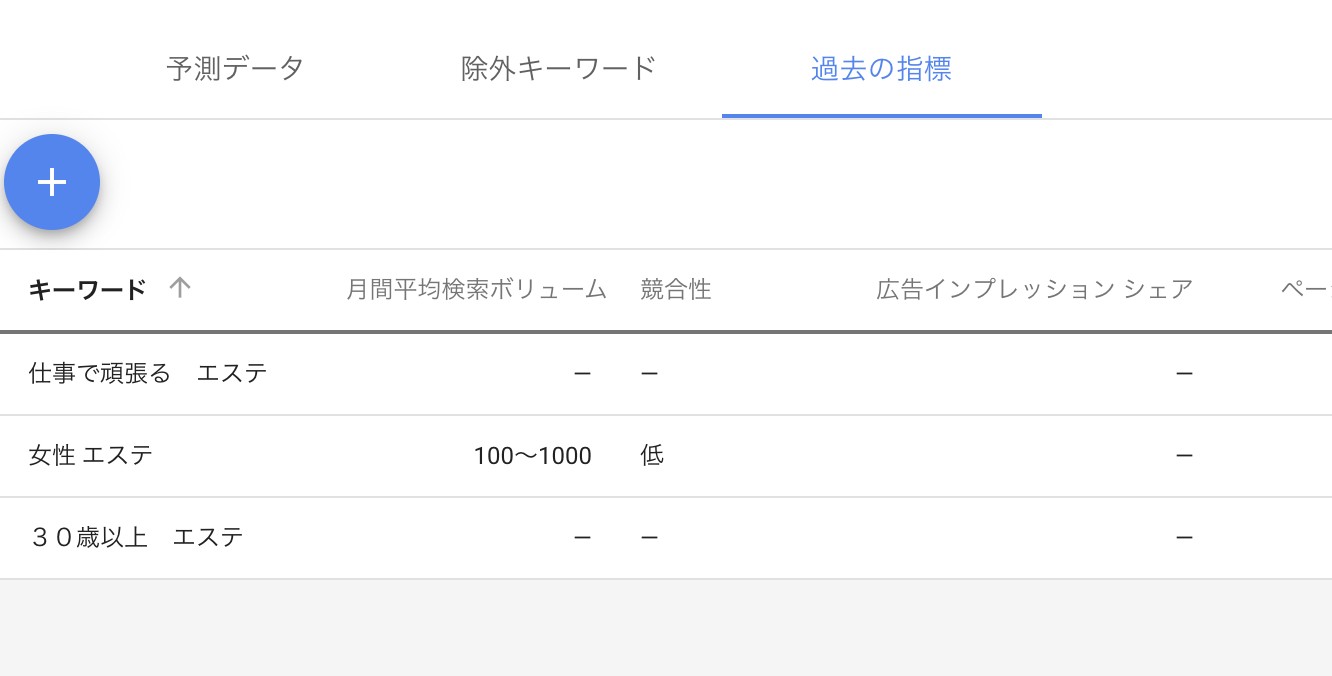Click the 競合性 column header

(x=676, y=290)
